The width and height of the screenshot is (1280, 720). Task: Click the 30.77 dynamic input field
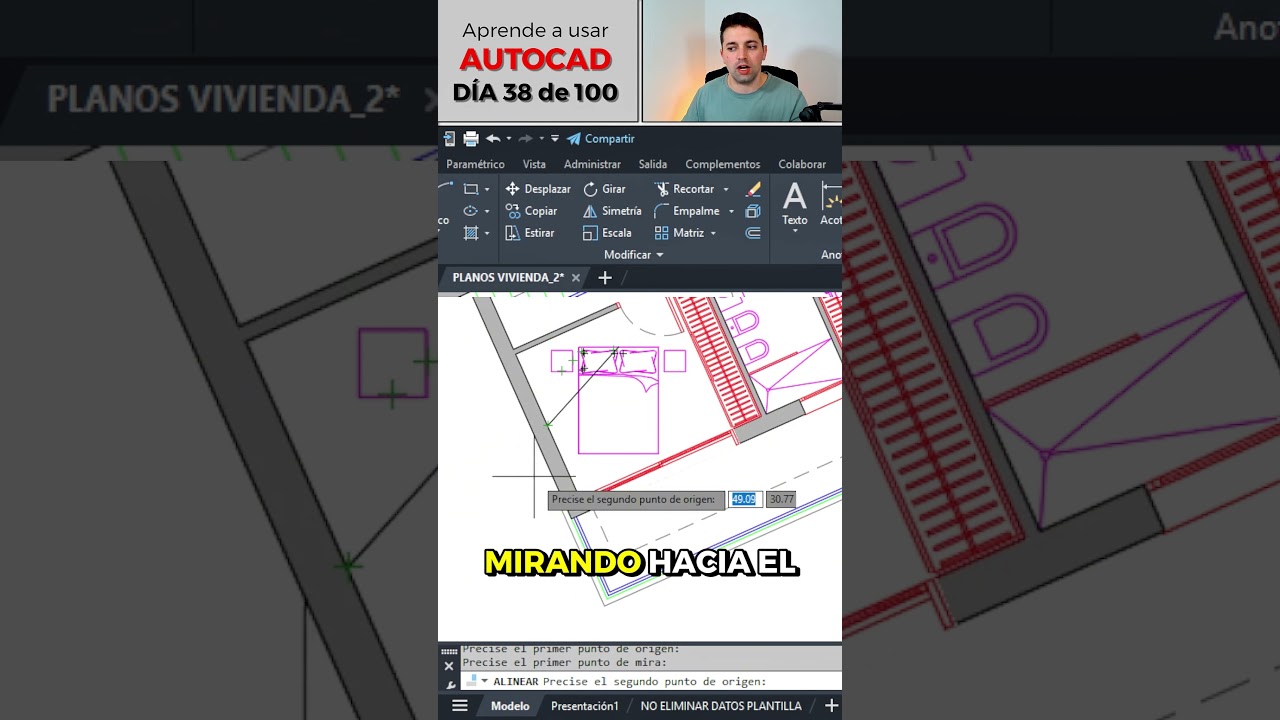(781, 499)
